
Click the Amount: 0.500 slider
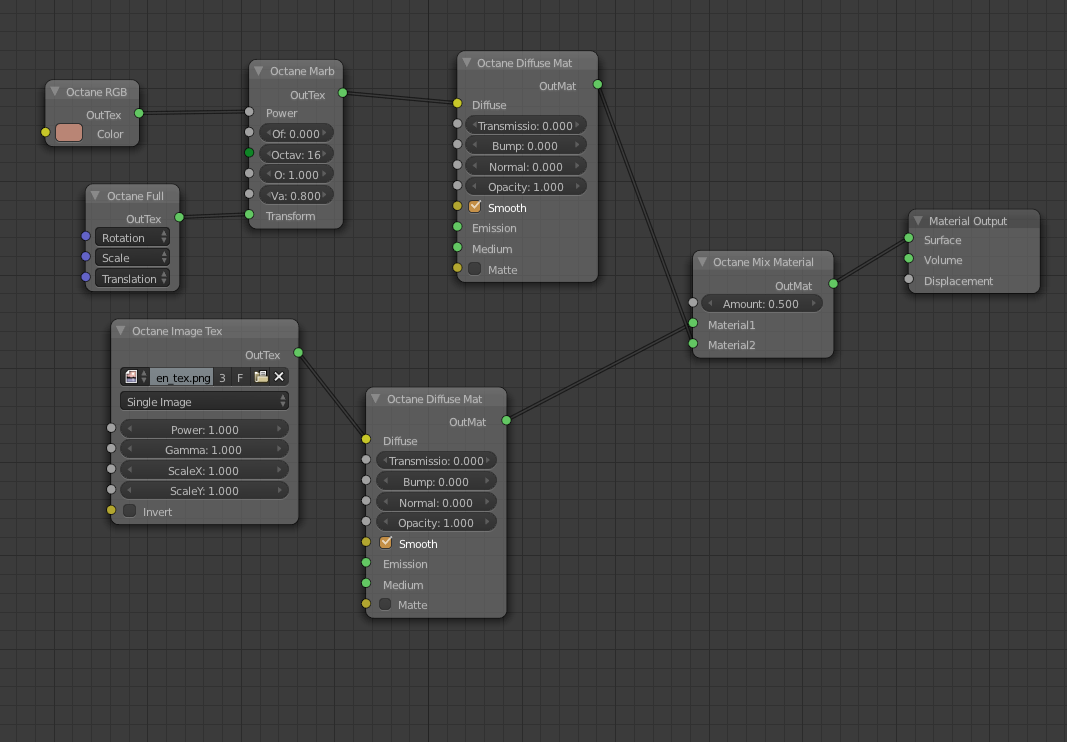click(x=761, y=304)
